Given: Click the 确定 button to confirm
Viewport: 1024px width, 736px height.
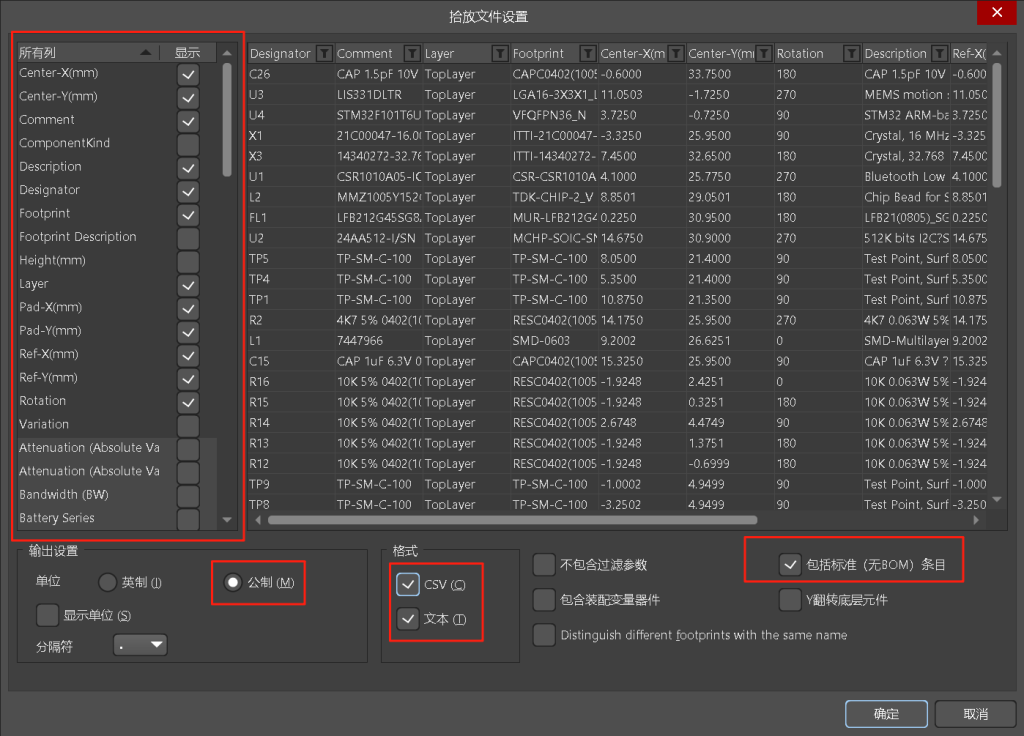Looking at the screenshot, I should click(886, 714).
